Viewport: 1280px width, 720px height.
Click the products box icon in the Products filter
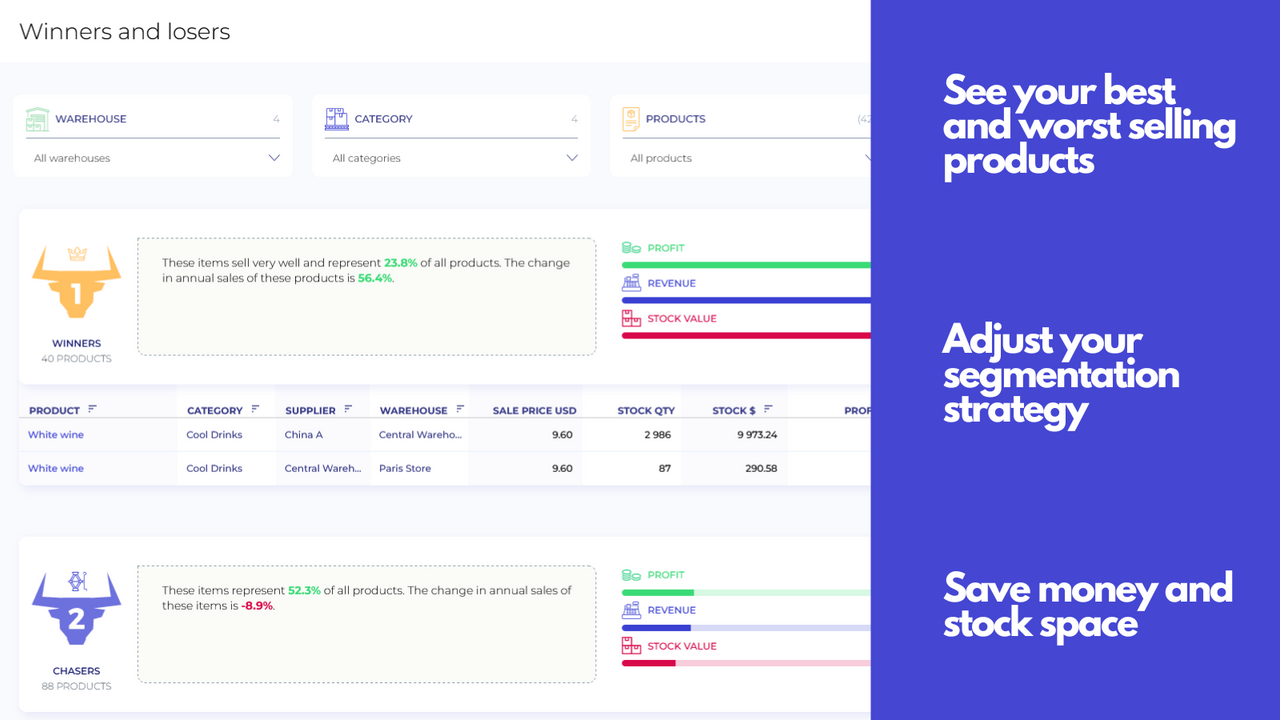(x=631, y=119)
